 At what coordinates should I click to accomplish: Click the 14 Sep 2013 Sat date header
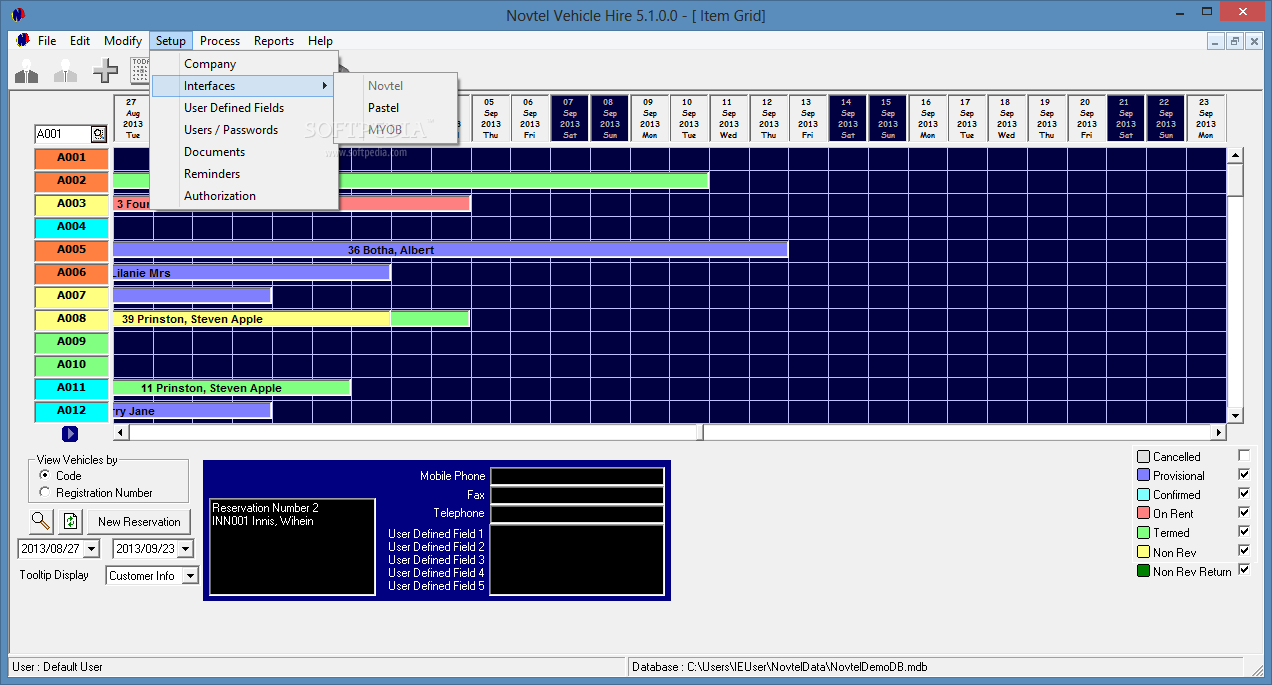coord(848,118)
